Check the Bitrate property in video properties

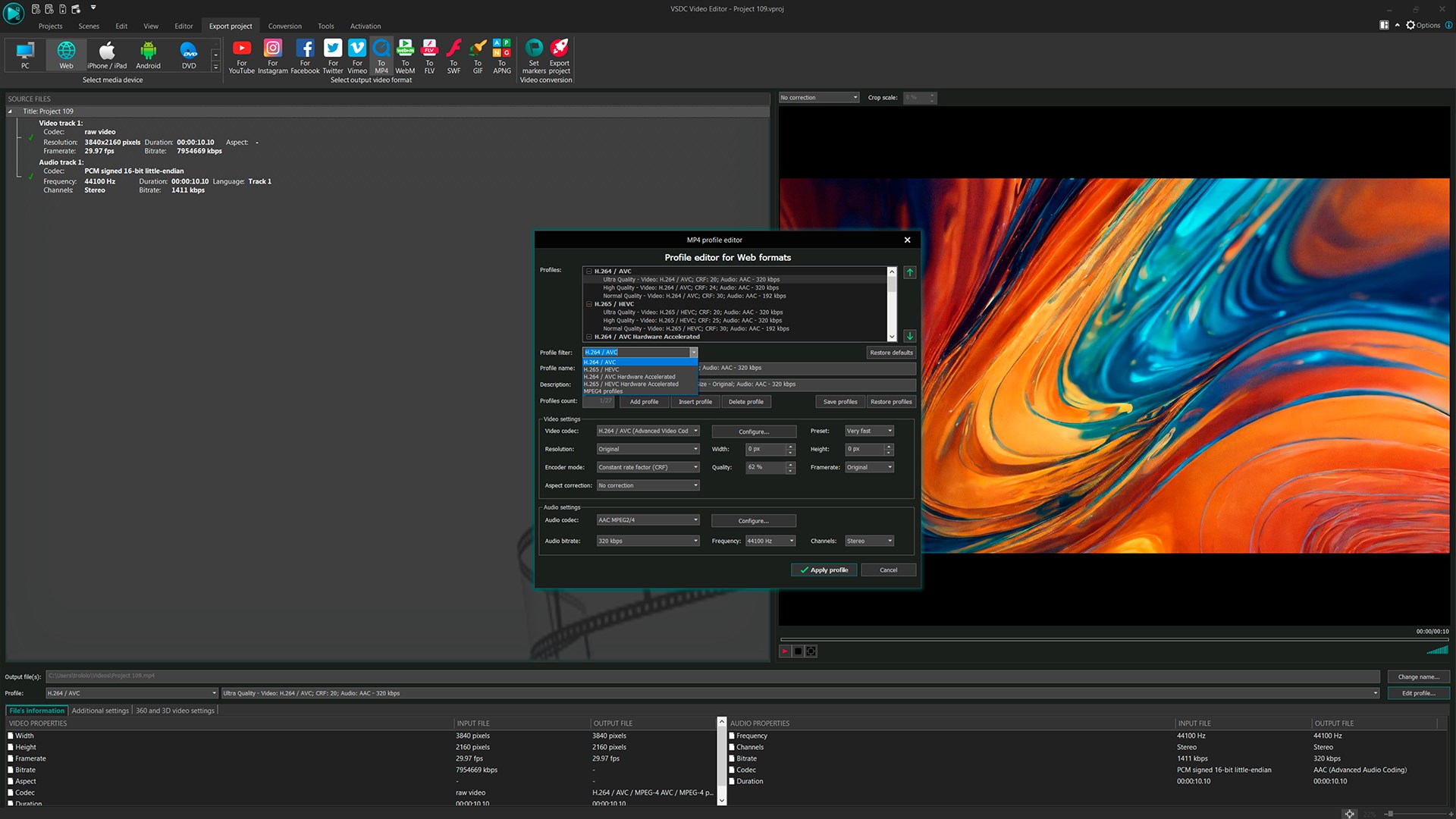tap(11, 769)
